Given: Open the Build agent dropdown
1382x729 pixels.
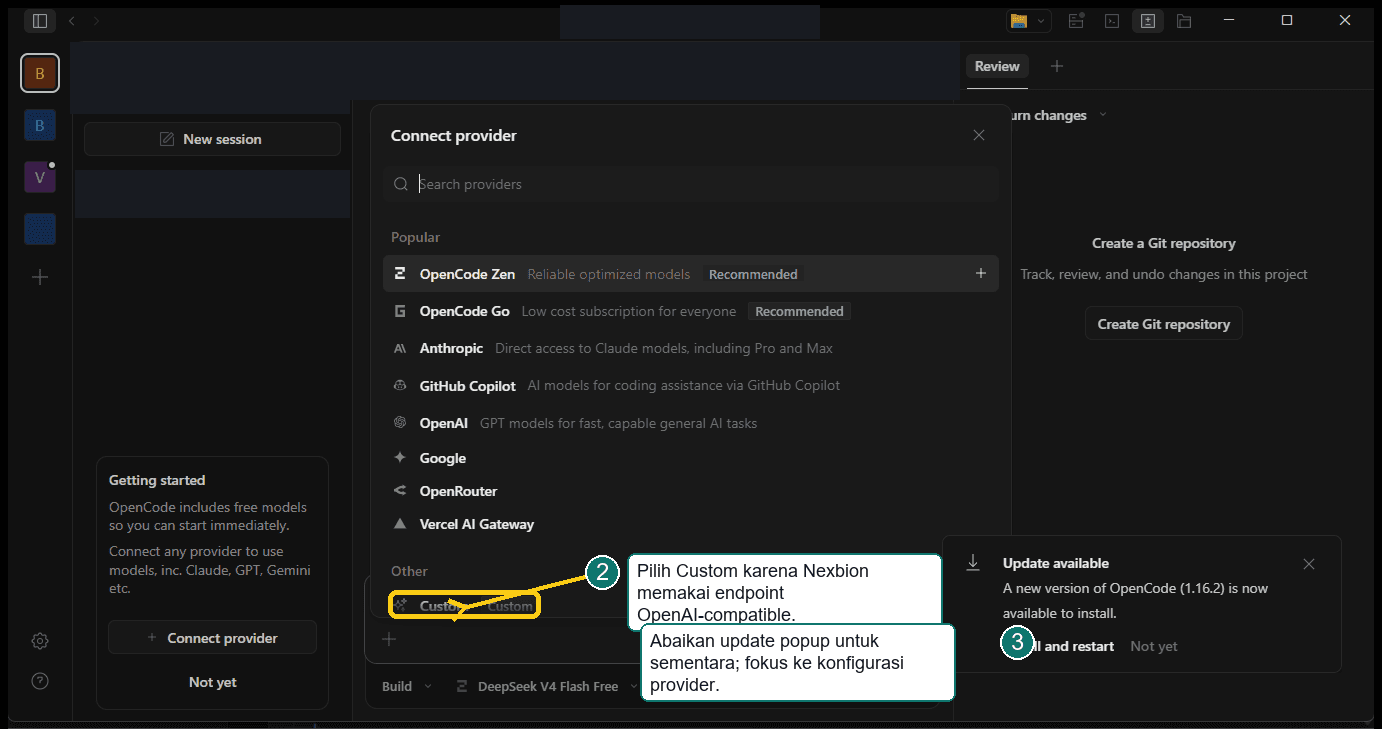Looking at the screenshot, I should pos(407,686).
